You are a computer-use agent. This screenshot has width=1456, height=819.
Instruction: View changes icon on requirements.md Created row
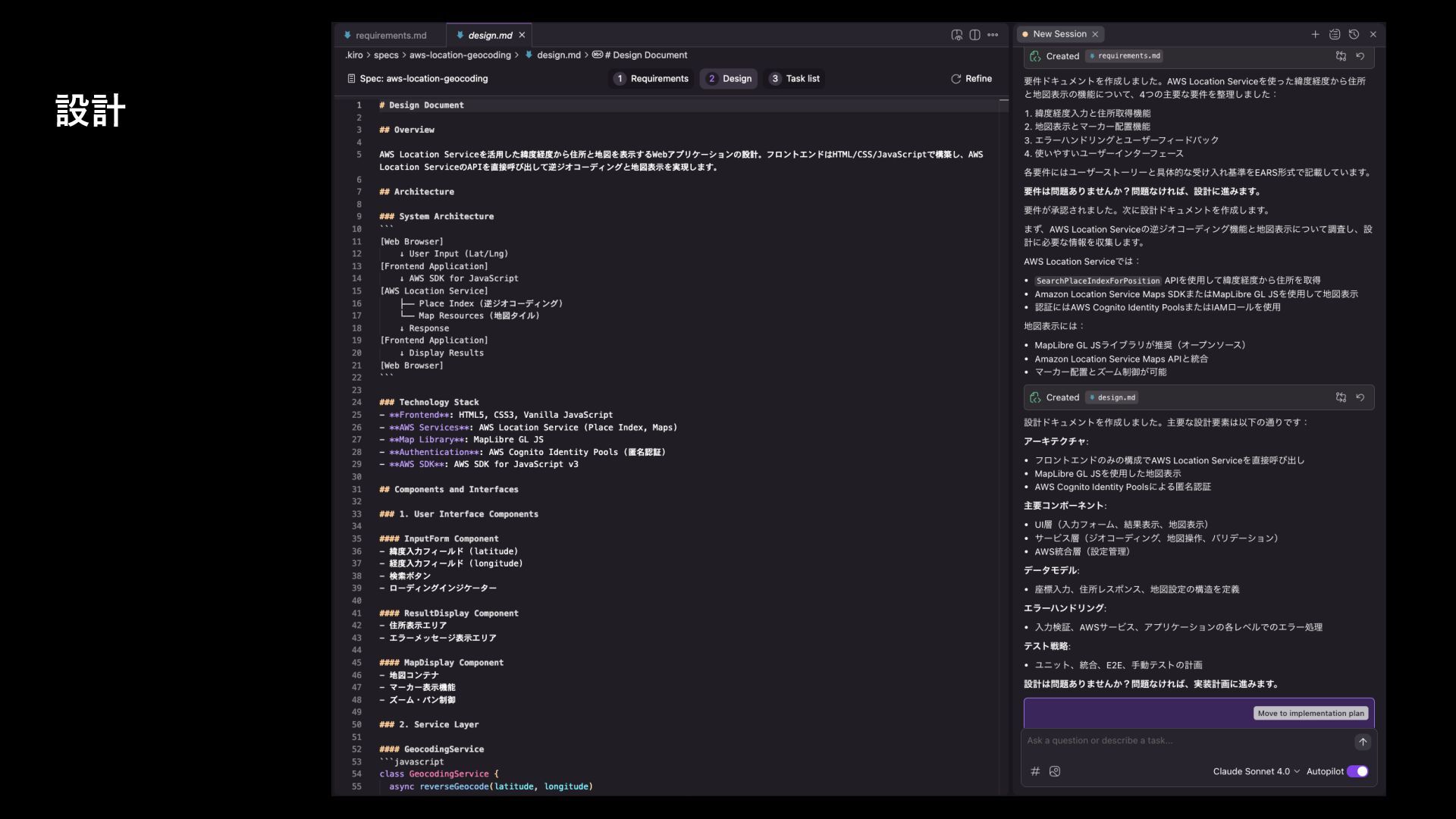1341,56
